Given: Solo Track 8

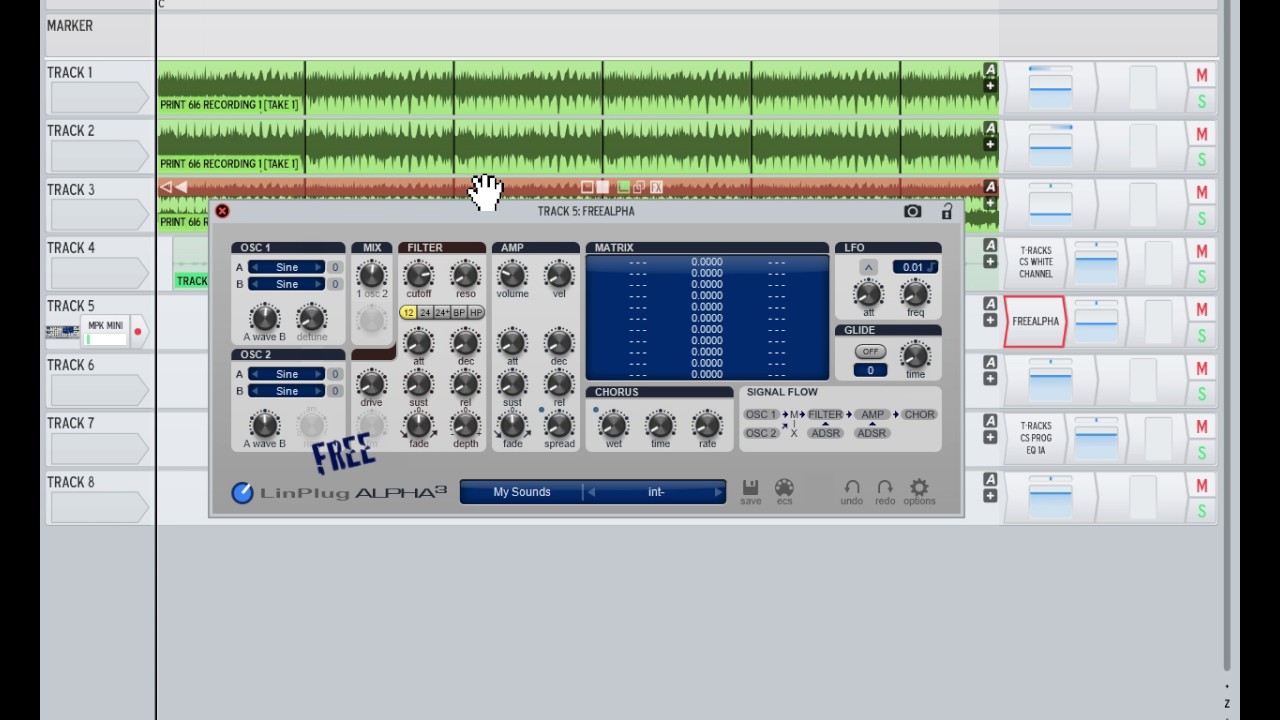Looking at the screenshot, I should 1202,511.
